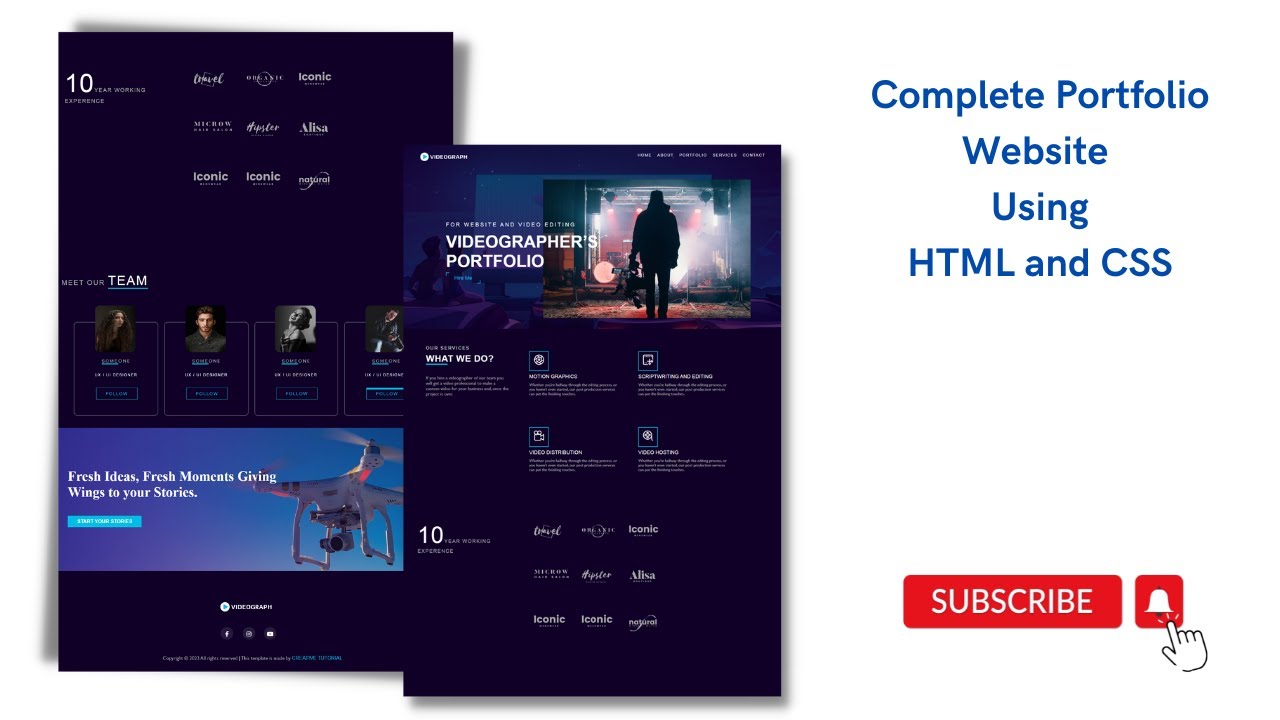Click the facebook icon in the footer
The image size is (1280, 720).
[x=226, y=633]
